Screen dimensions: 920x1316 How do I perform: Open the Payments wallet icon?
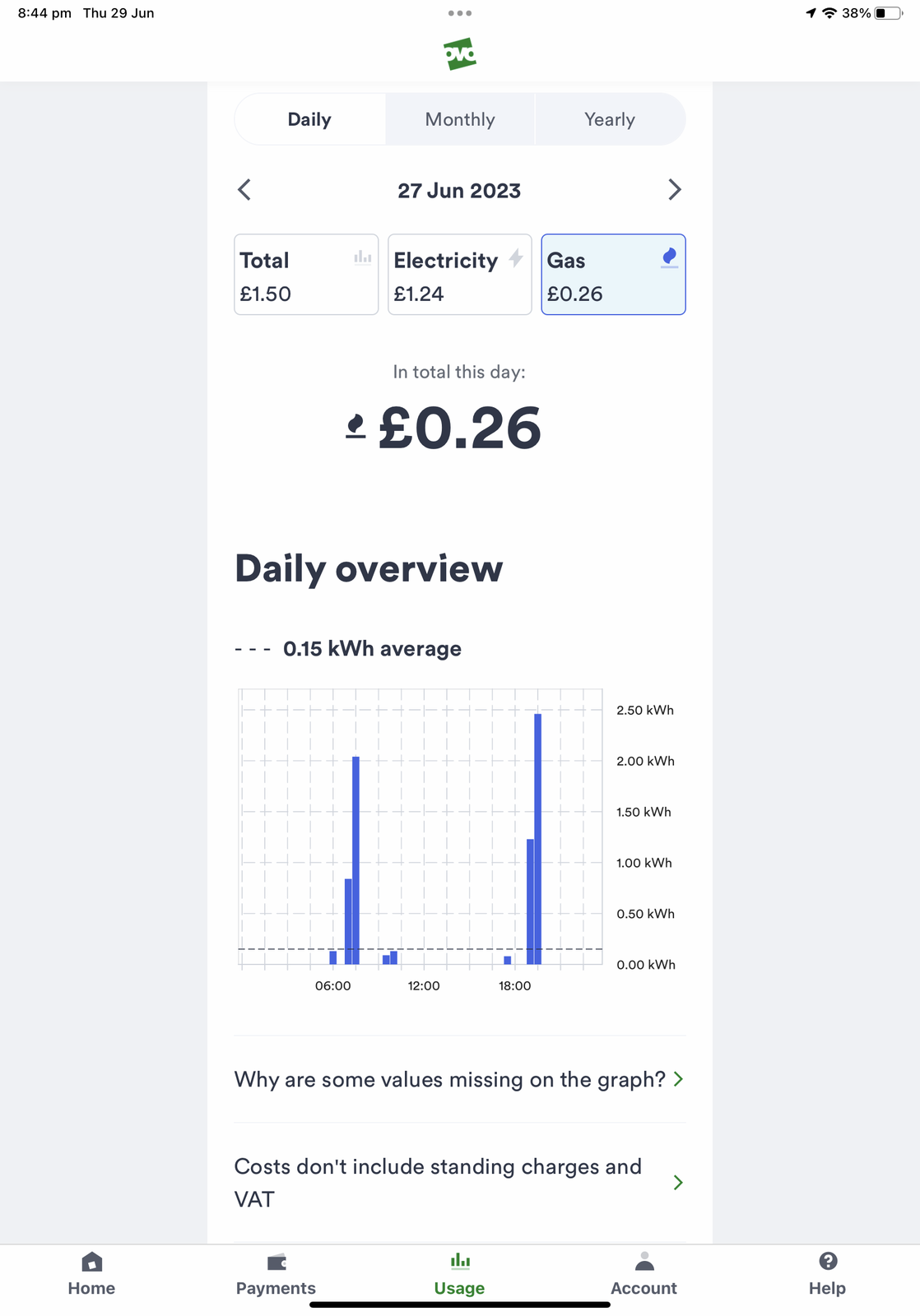pyautogui.click(x=276, y=1262)
